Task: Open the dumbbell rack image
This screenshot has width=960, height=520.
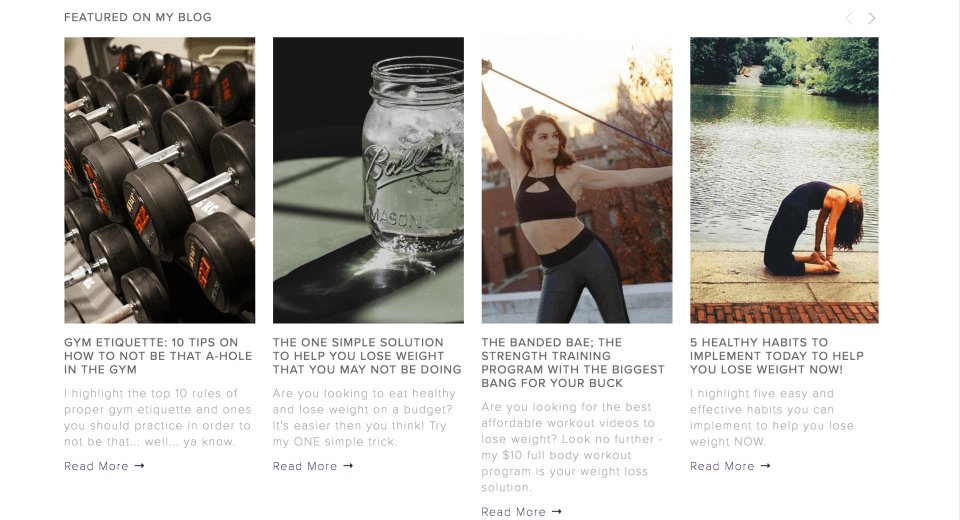Action: tap(160, 180)
